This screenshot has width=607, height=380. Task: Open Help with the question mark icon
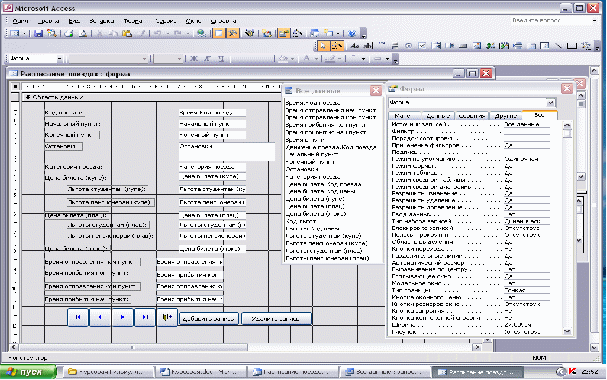352,33
